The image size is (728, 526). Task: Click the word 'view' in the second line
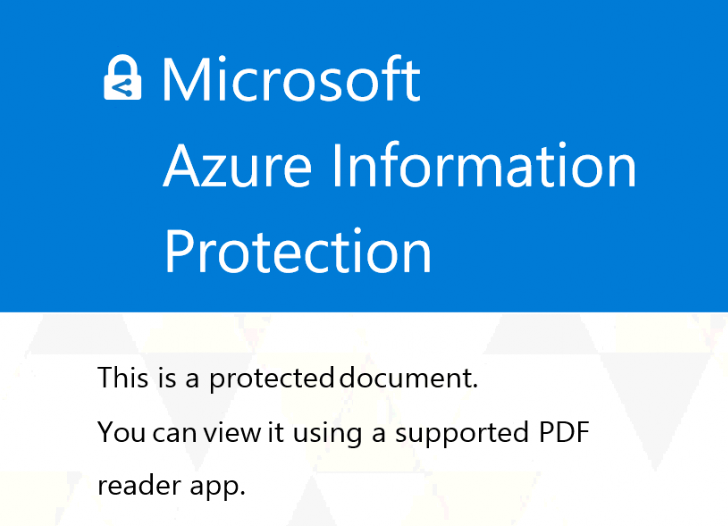click(233, 432)
